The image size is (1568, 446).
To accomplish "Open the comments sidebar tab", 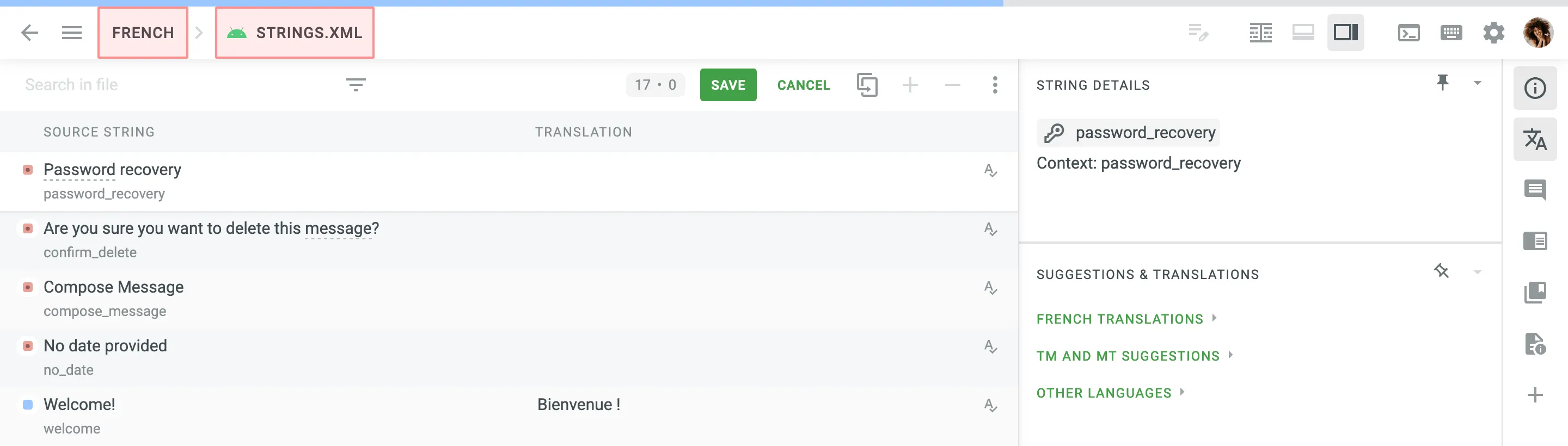I will 1535,190.
